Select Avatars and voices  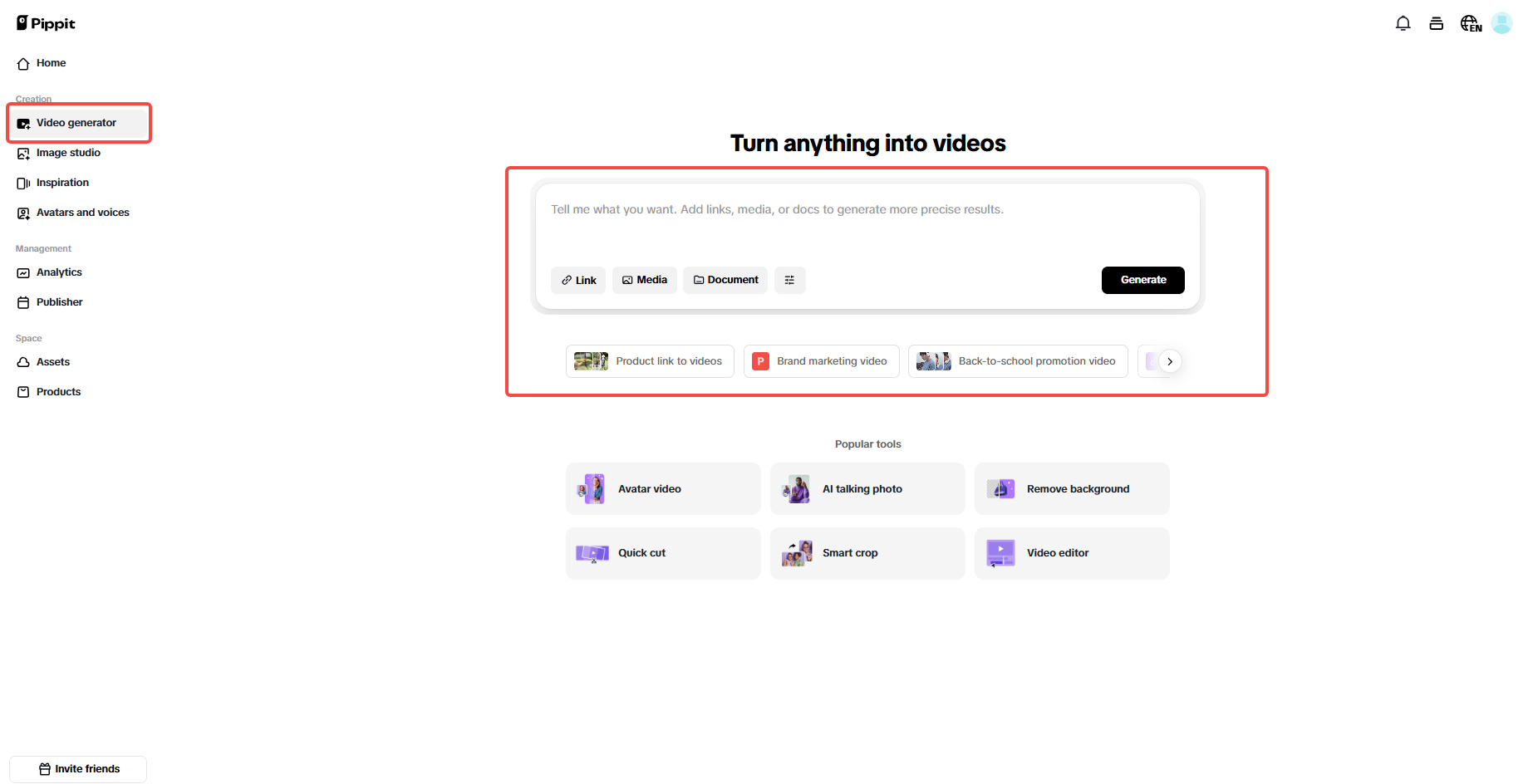tap(82, 213)
